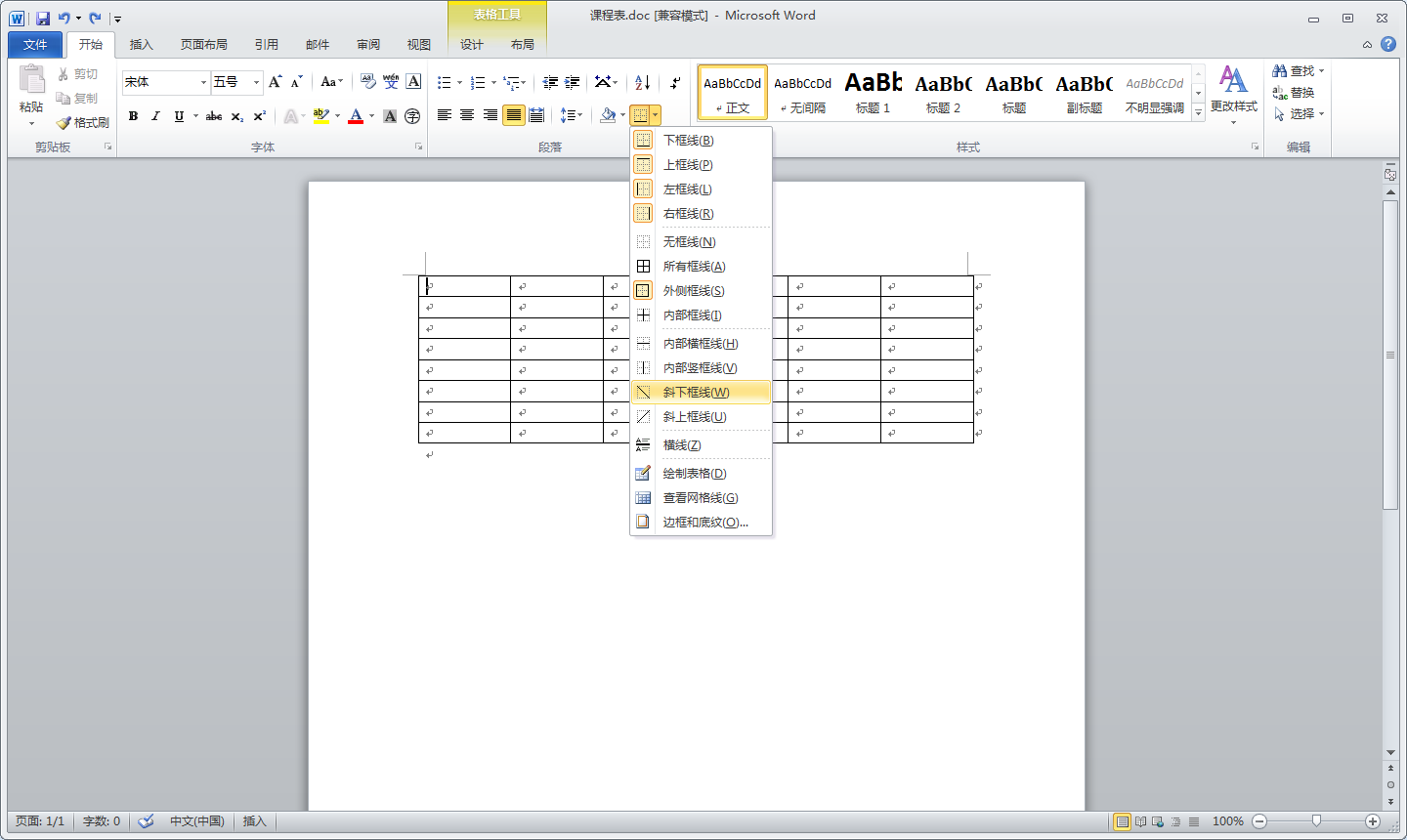Apply numbered list formatting

click(478, 83)
